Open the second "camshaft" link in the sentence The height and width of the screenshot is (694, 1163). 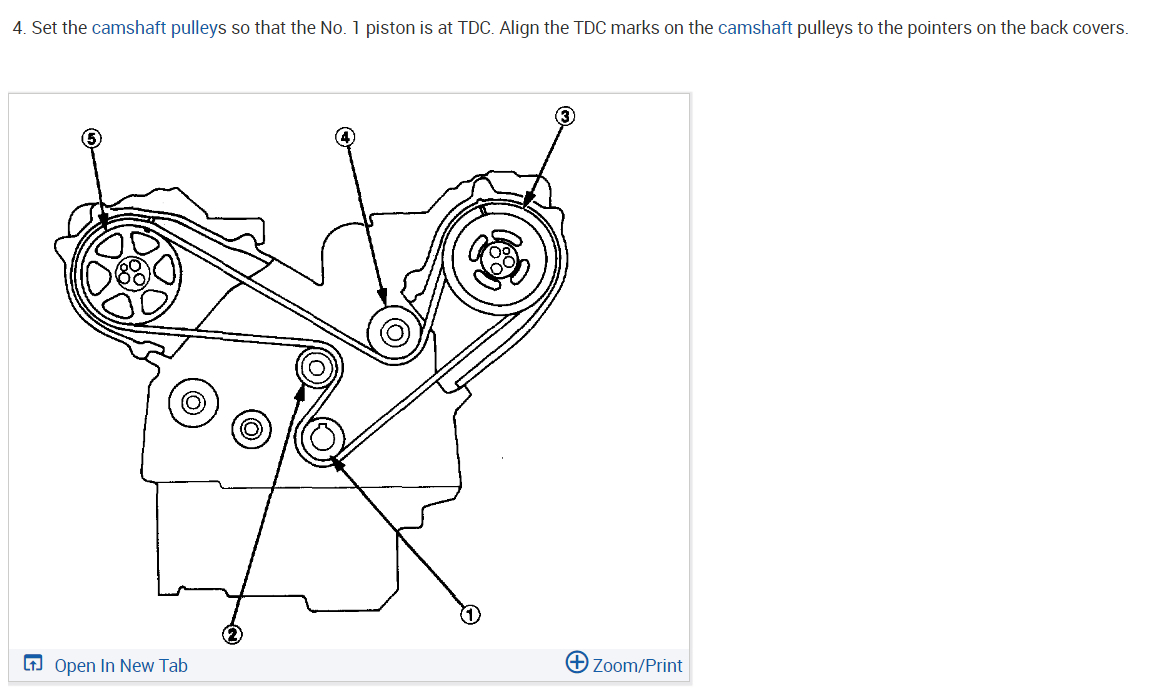click(755, 28)
